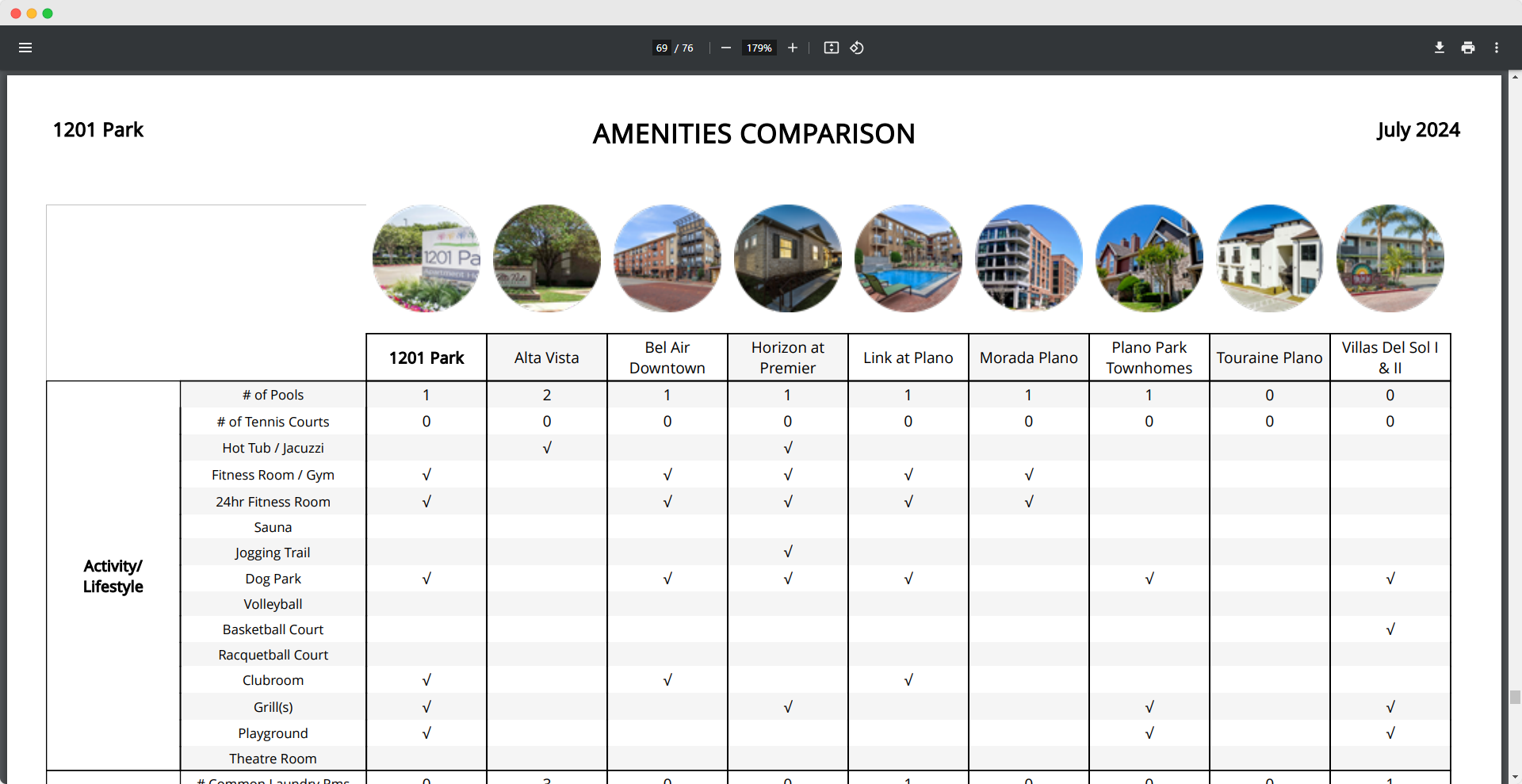This screenshot has height=784, width=1522.
Task: Click the # of Tennis Courts row label
Action: pos(273,422)
